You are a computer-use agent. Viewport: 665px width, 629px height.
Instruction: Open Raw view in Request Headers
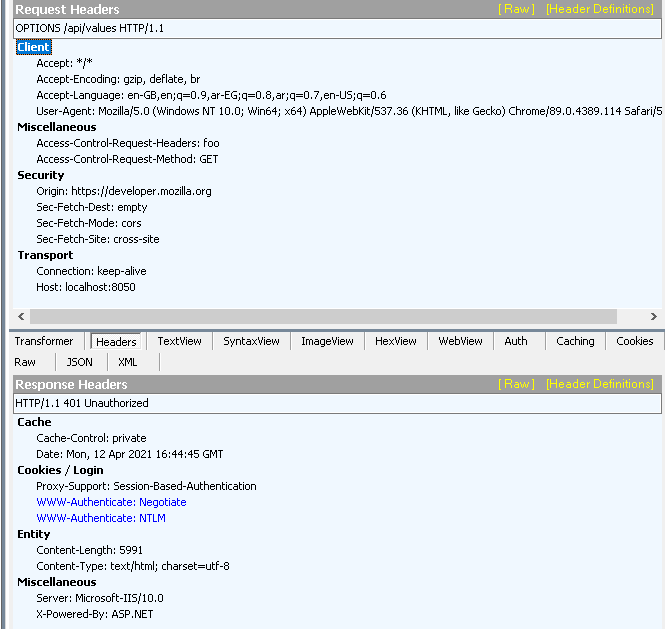point(516,9)
